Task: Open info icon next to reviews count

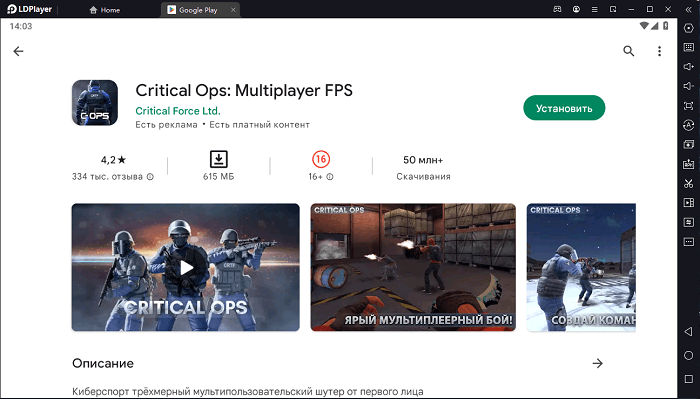Action: pos(150,177)
